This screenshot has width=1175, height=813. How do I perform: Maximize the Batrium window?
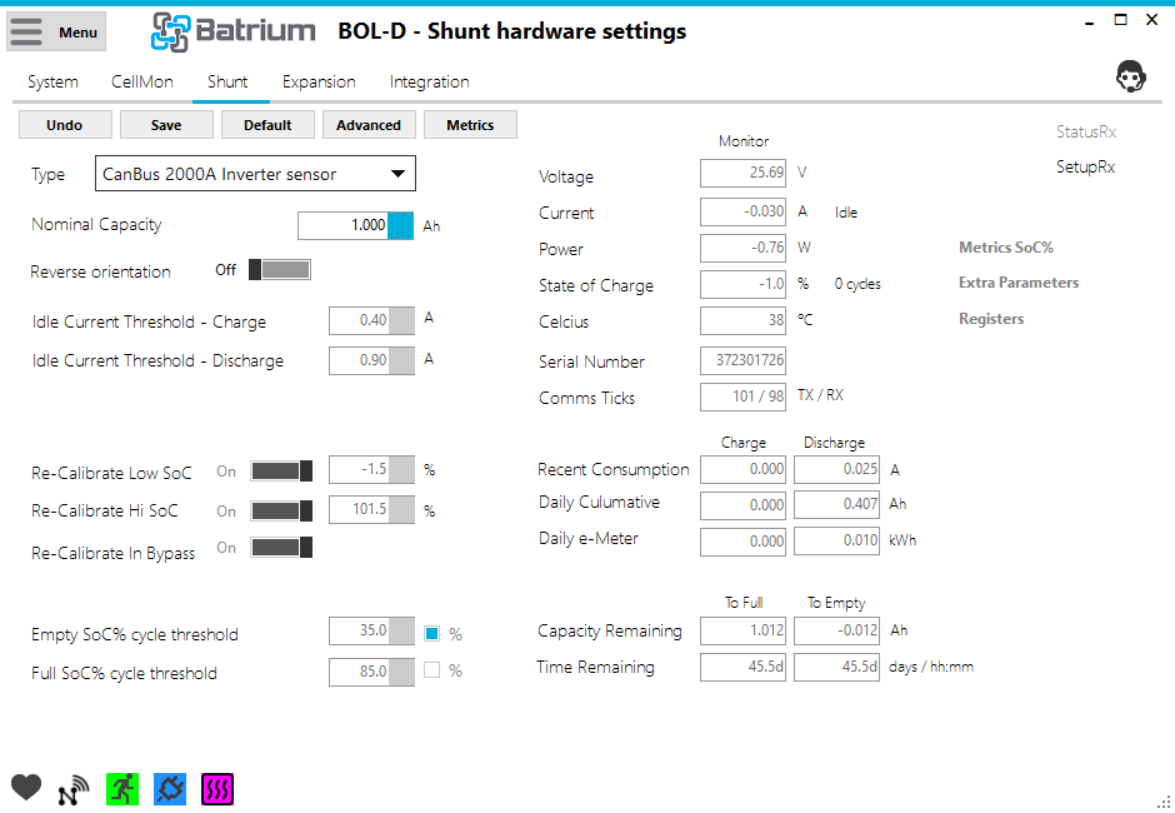[x=1120, y=19]
